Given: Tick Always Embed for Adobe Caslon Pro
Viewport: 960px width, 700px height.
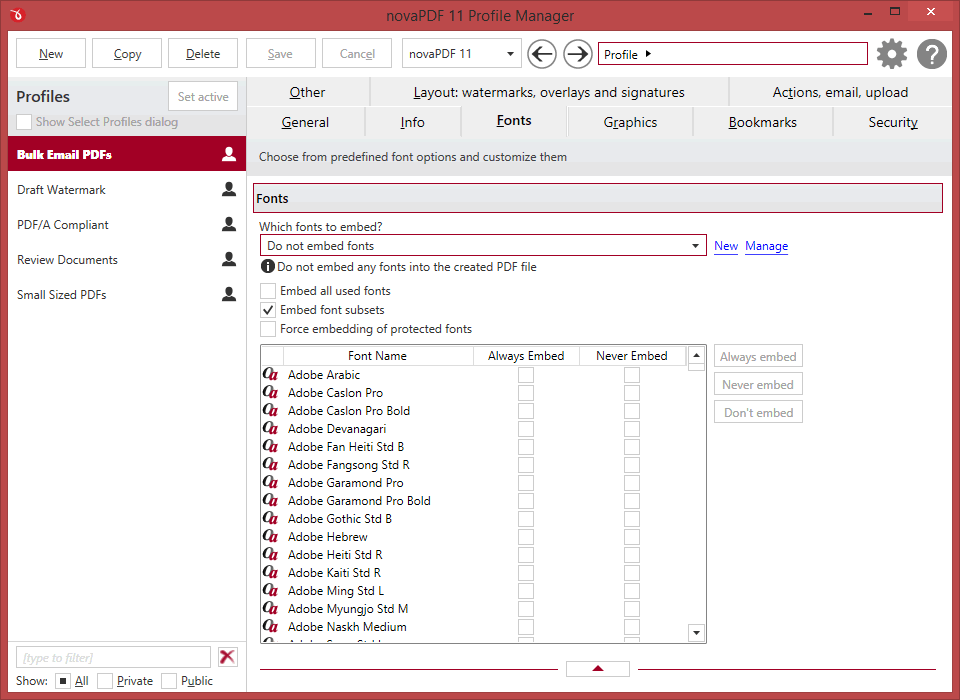Looking at the screenshot, I should [526, 393].
